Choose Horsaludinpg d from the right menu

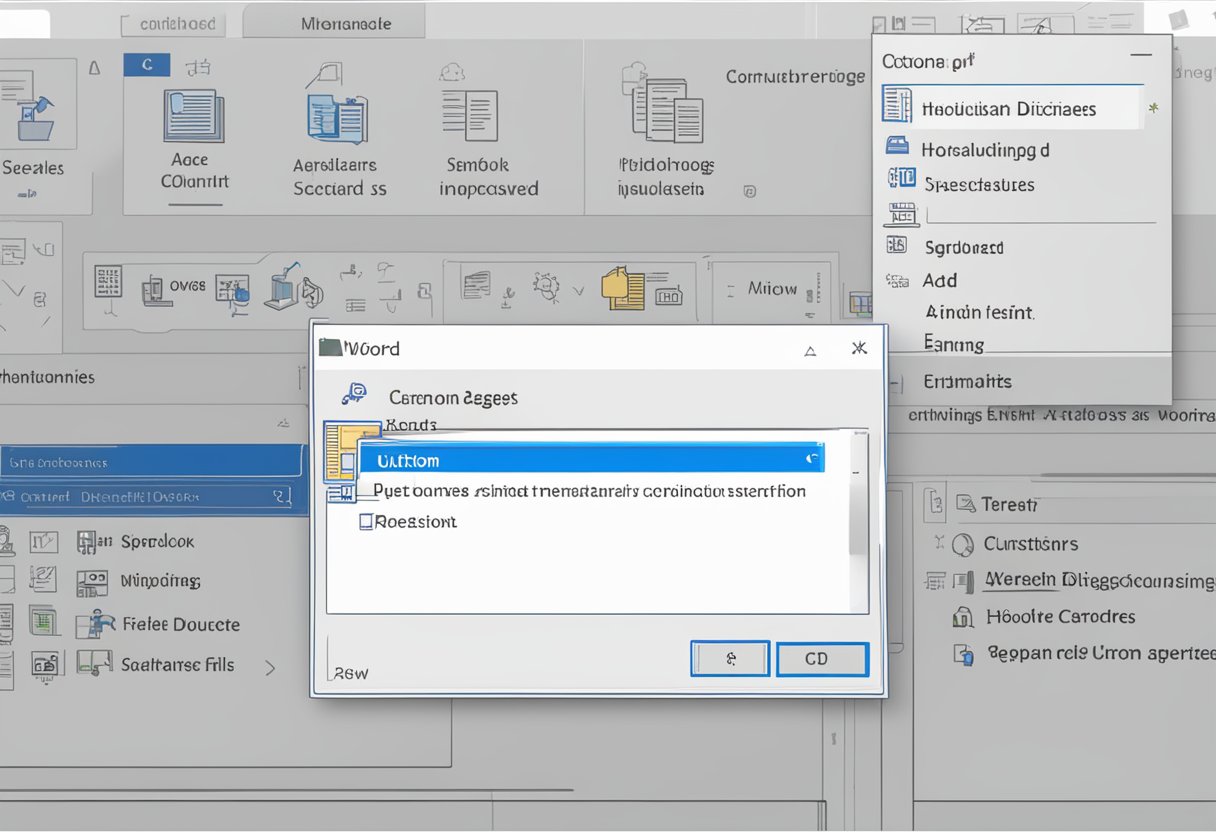(984, 149)
